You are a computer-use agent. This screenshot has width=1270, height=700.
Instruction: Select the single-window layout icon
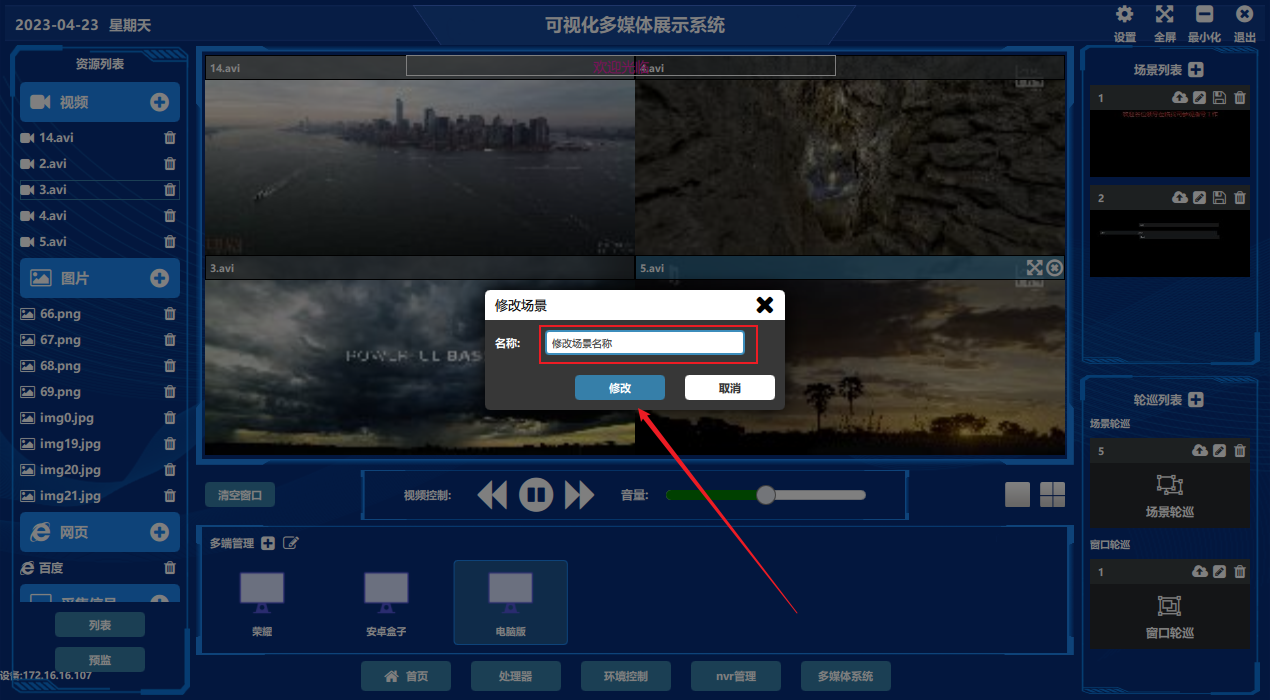1018,494
